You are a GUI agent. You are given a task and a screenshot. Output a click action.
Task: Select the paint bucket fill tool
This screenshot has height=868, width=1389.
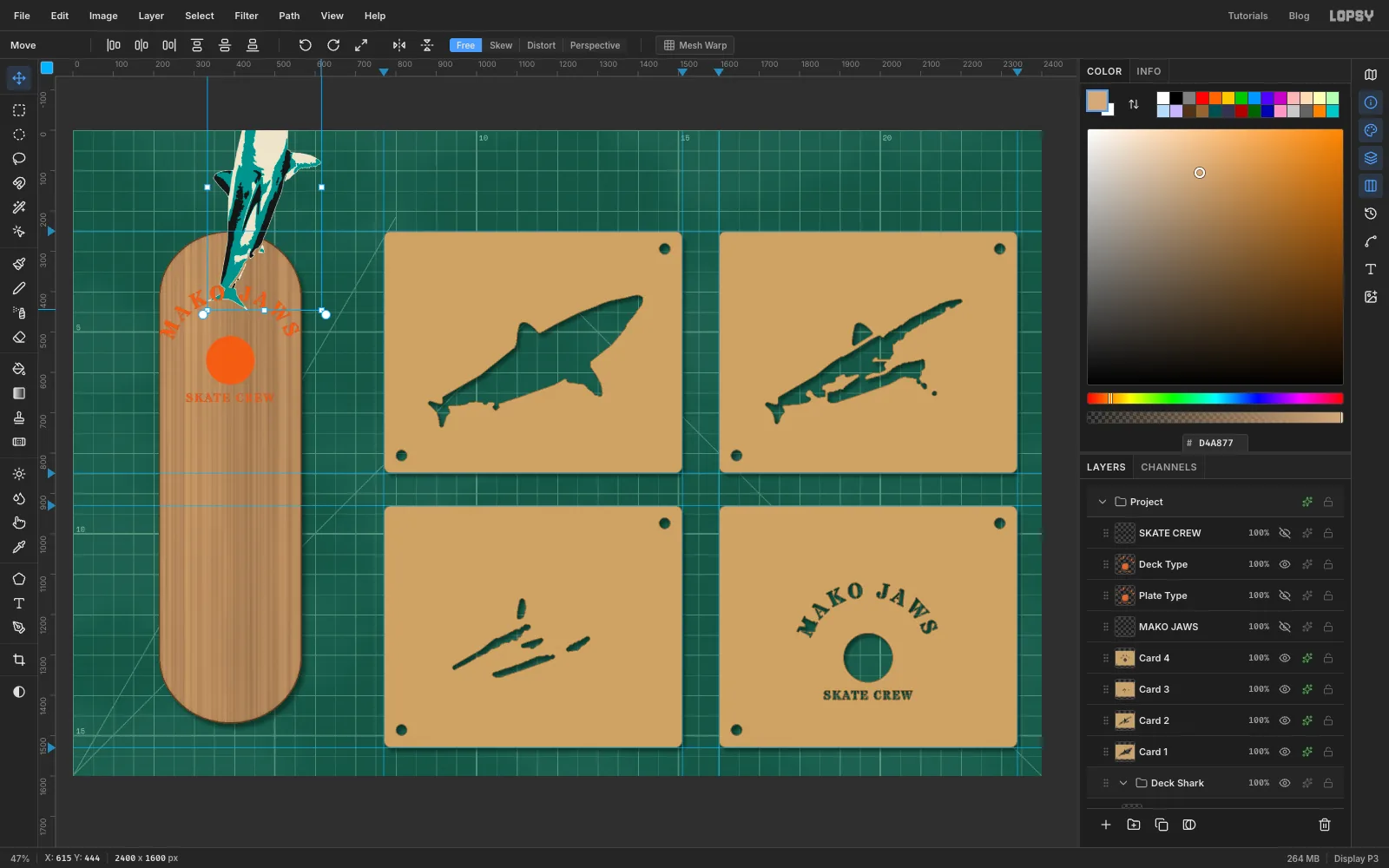(x=19, y=369)
